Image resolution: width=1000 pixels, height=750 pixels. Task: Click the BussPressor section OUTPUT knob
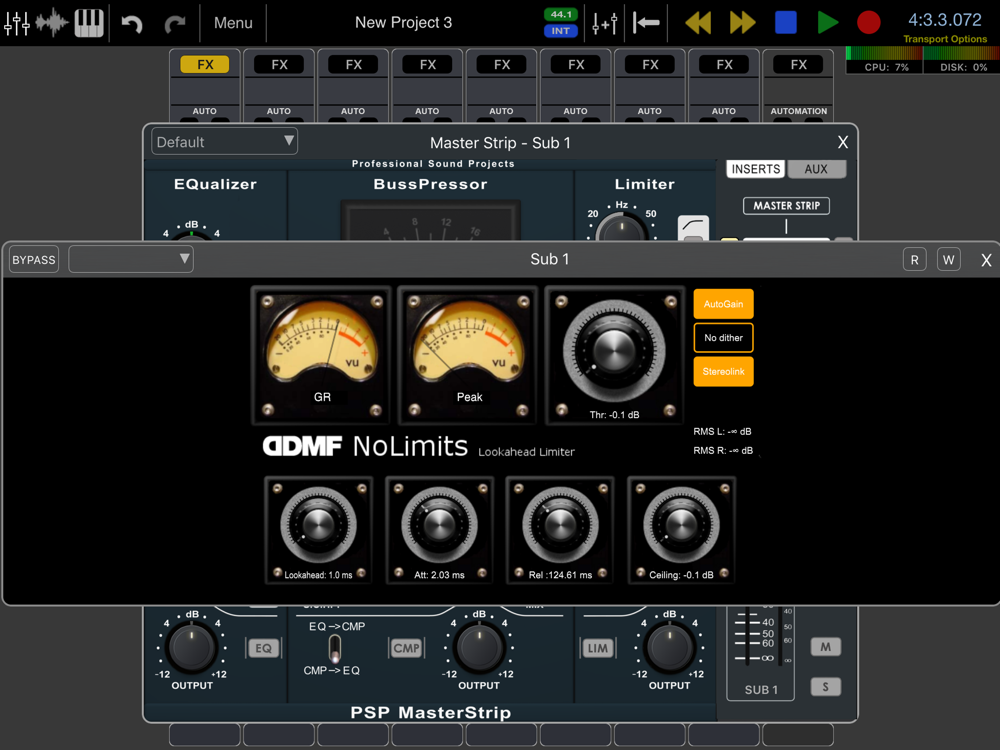(478, 648)
